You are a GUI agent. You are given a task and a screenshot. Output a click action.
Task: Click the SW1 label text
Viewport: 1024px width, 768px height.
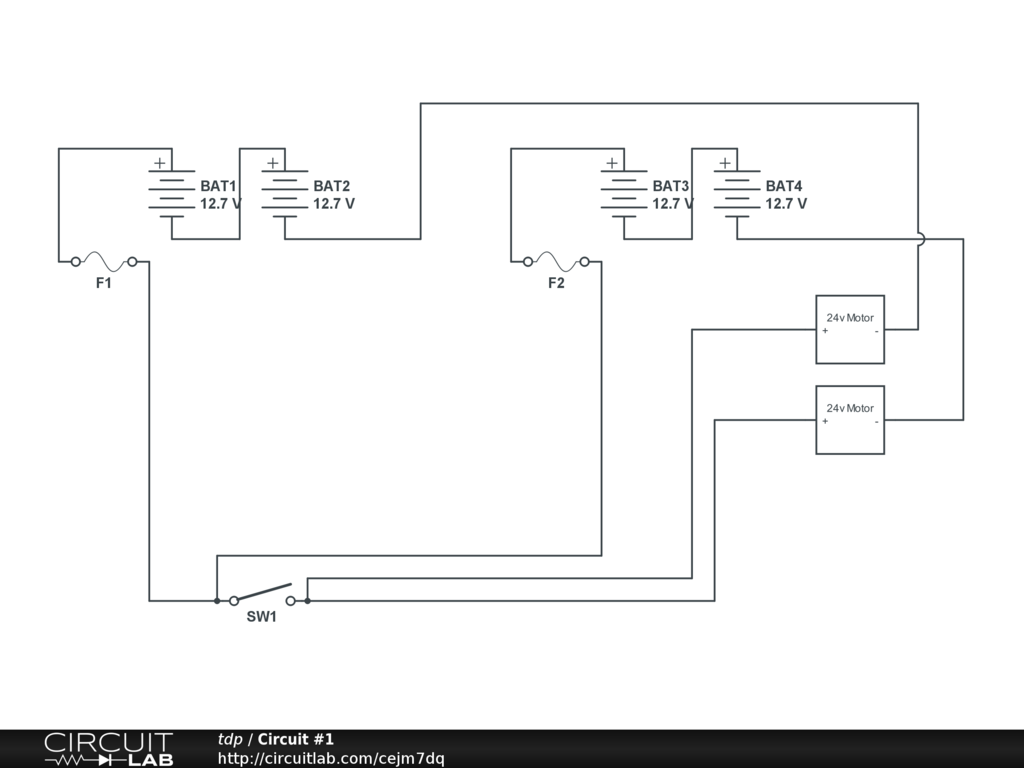point(261,617)
